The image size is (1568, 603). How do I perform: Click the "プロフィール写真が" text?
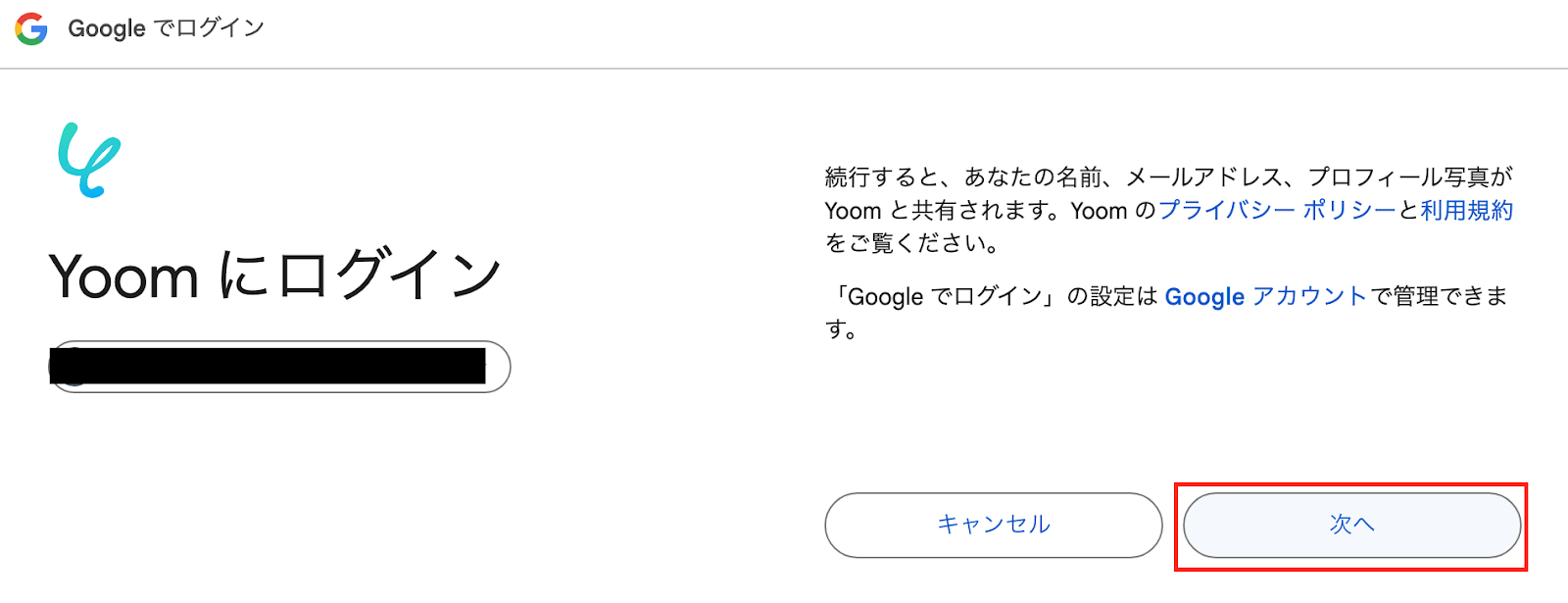point(1410,177)
